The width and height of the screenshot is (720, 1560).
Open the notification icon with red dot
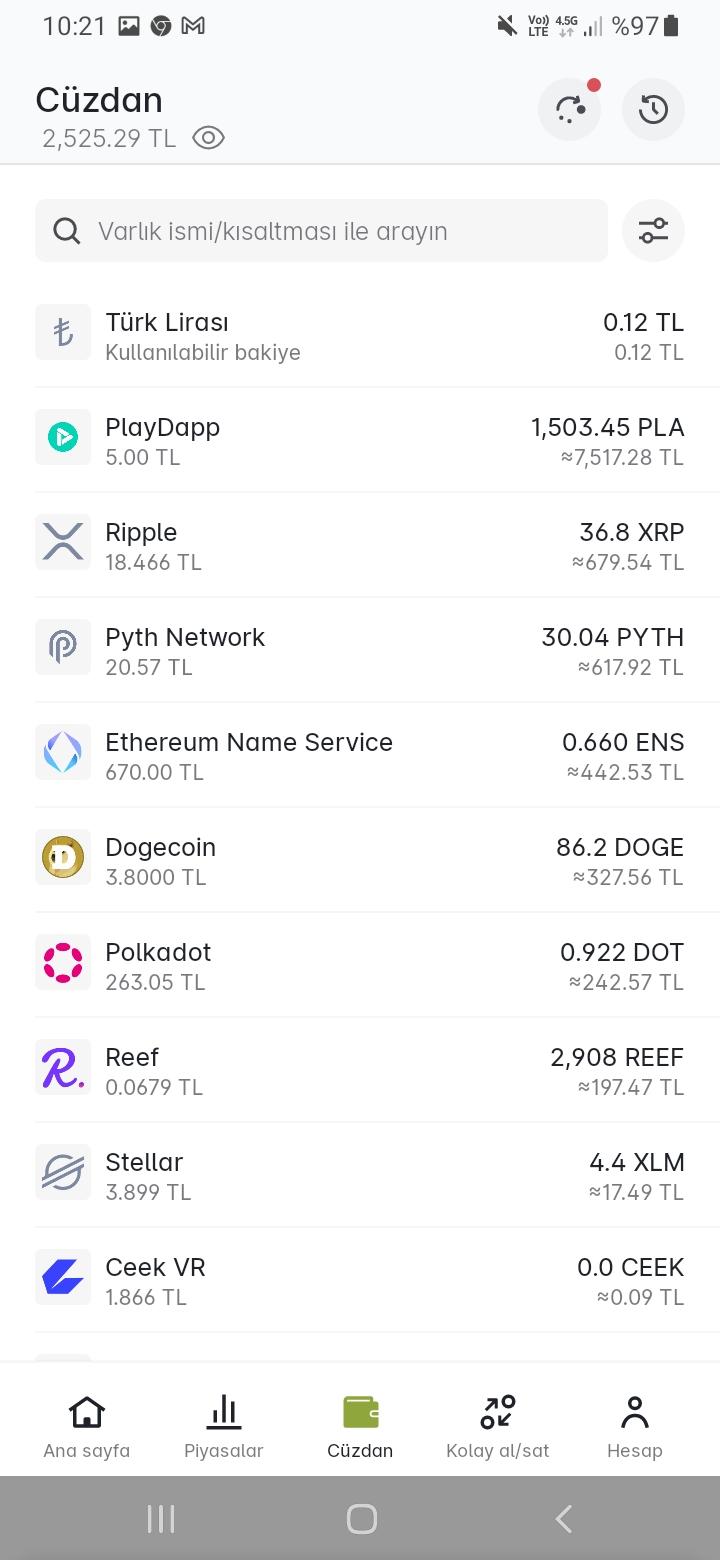pos(570,109)
